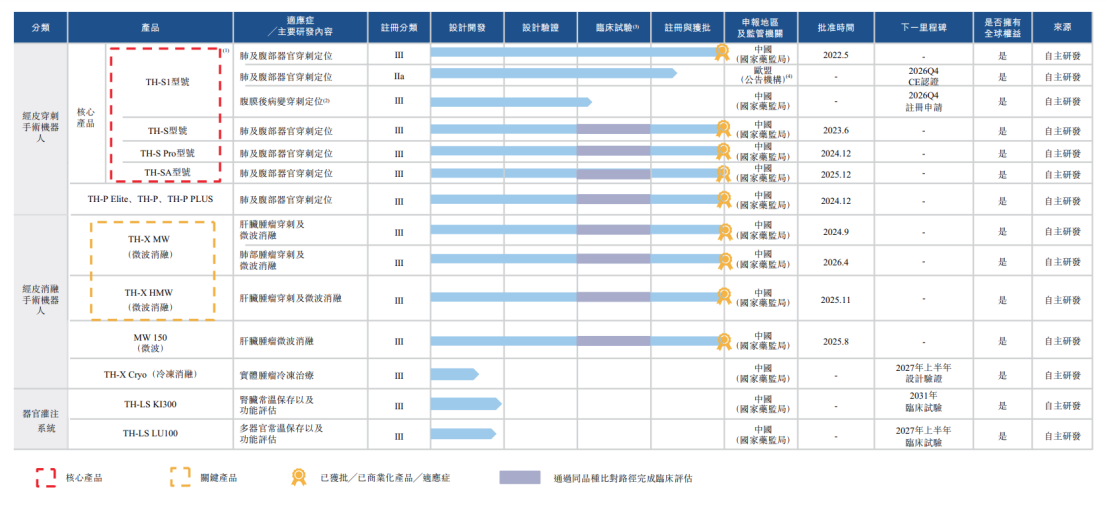Click the TH-LS KI300 progress bar
Screen dimensions: 1109x506
coord(465,403)
